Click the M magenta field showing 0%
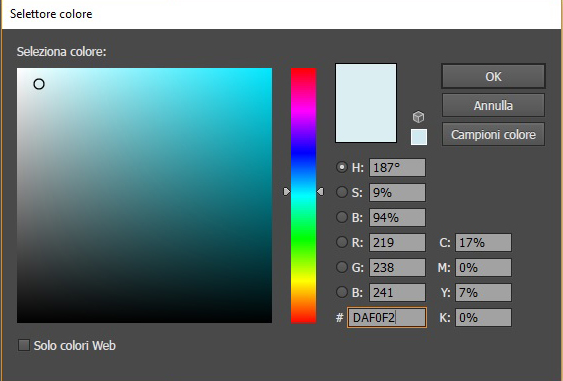 click(483, 268)
